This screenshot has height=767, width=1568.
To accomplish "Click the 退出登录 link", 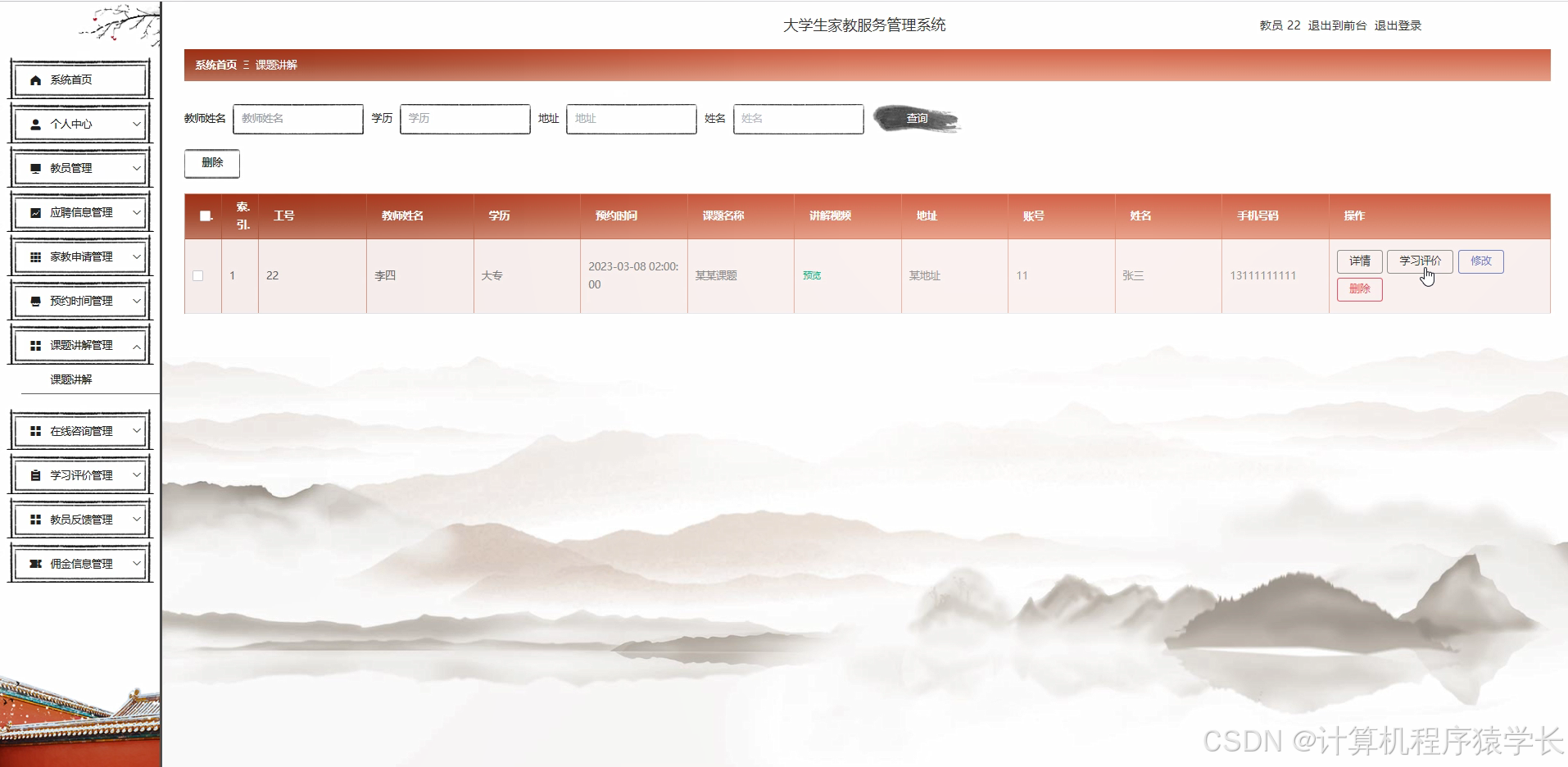I will coord(1398,25).
